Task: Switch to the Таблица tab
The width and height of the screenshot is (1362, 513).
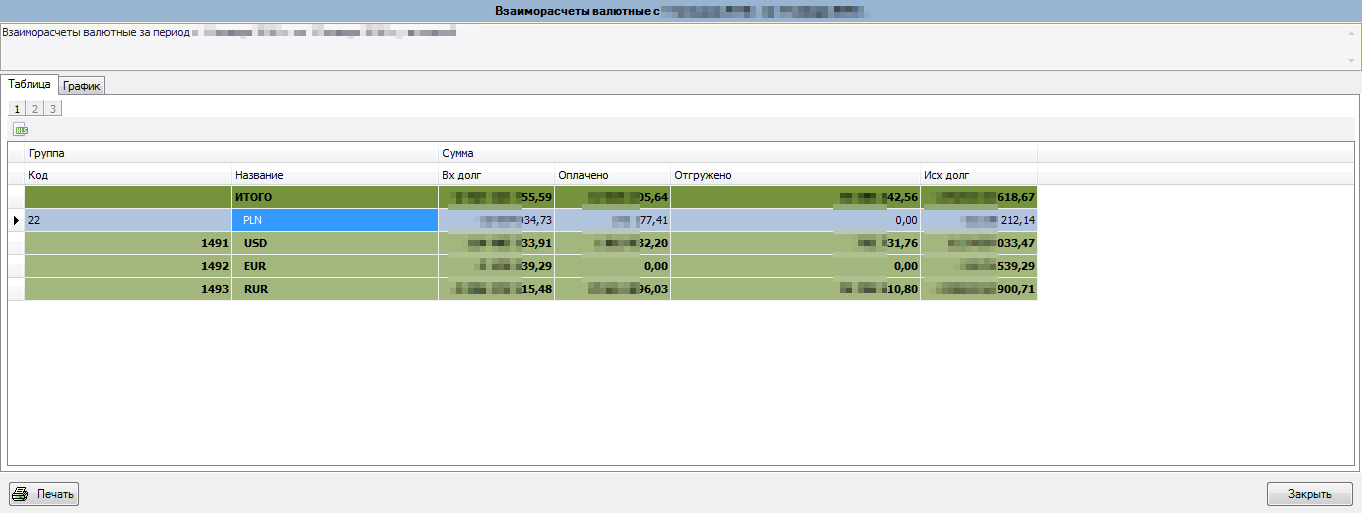Action: (x=29, y=84)
